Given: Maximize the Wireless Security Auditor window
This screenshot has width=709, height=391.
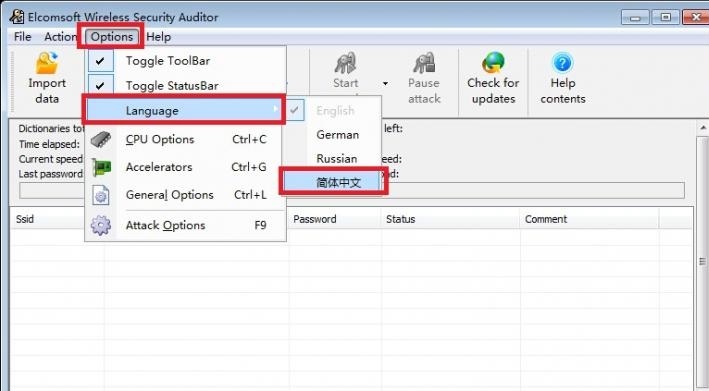Looking at the screenshot, I should [665, 17].
